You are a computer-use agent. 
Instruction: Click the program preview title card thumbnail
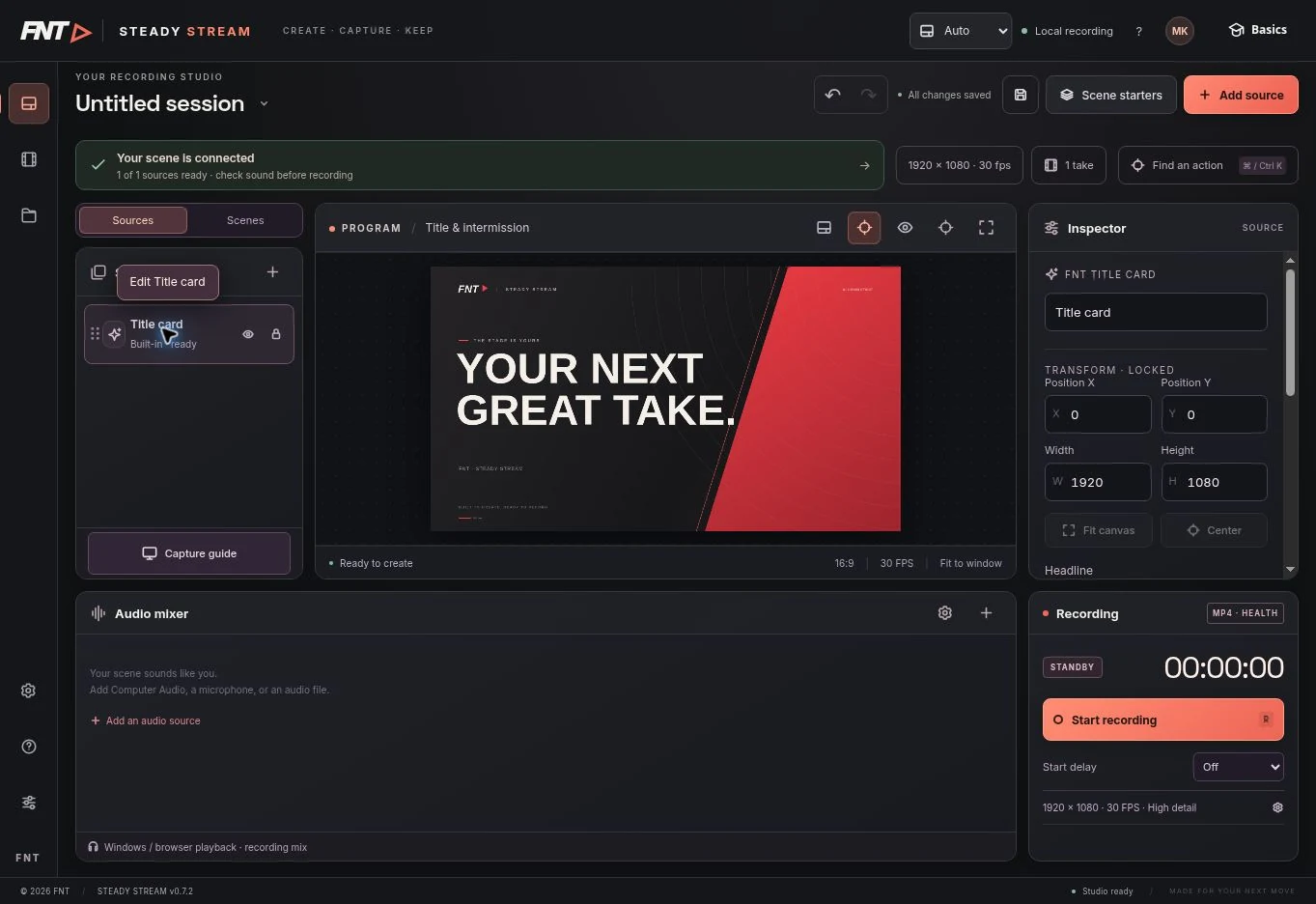[665, 399]
